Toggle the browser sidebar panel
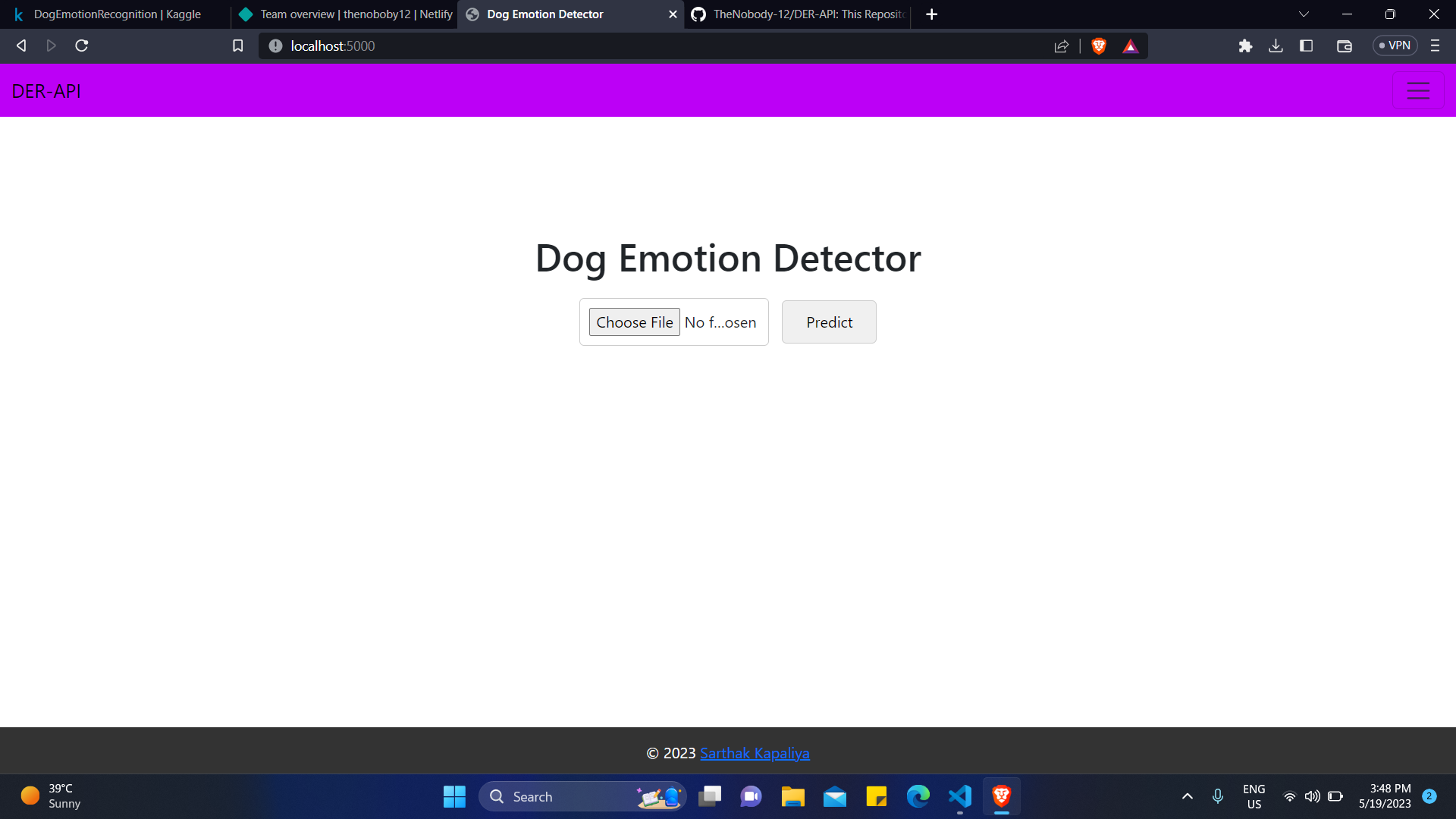 click(x=1307, y=45)
